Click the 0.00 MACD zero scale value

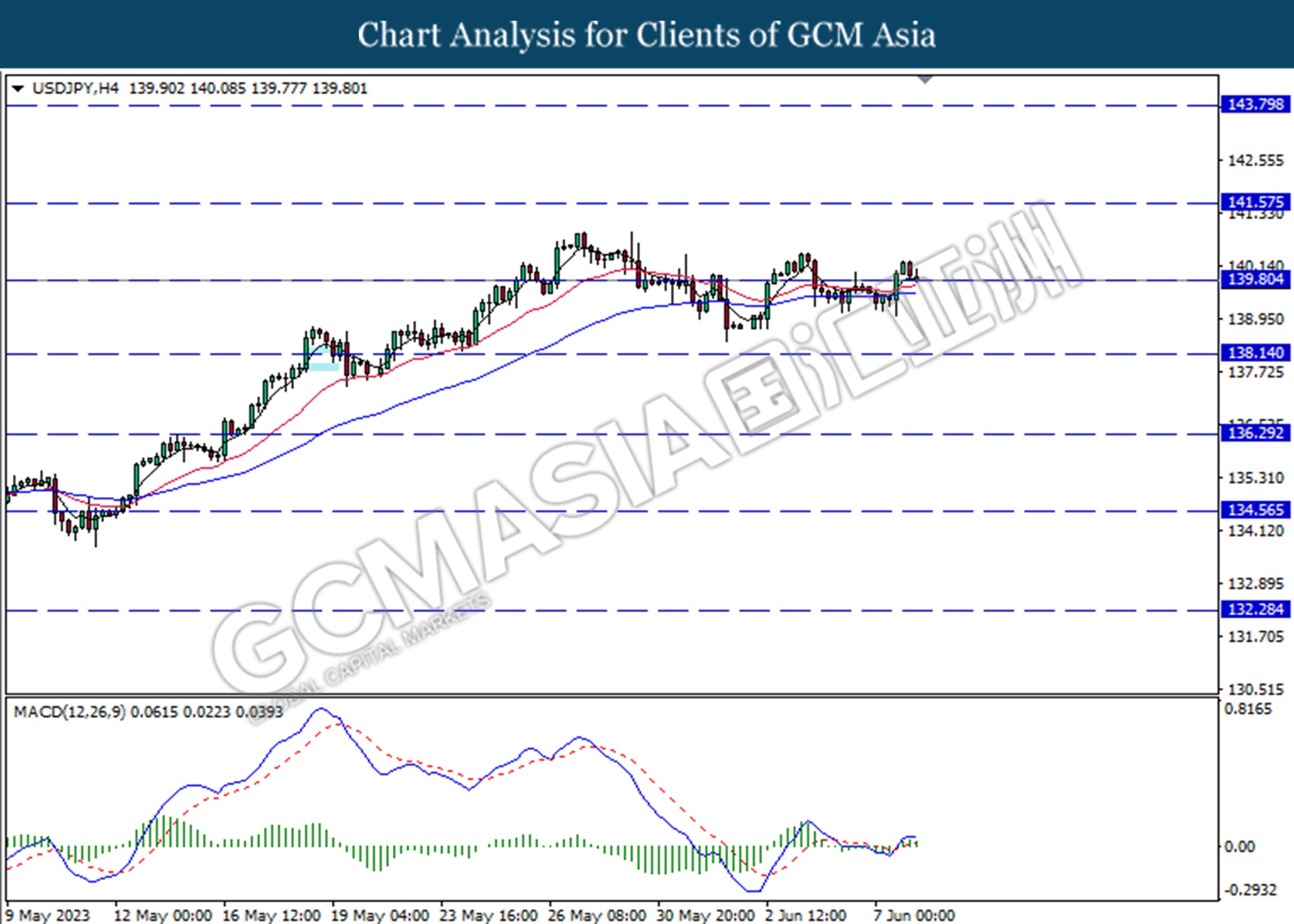(x=1240, y=846)
